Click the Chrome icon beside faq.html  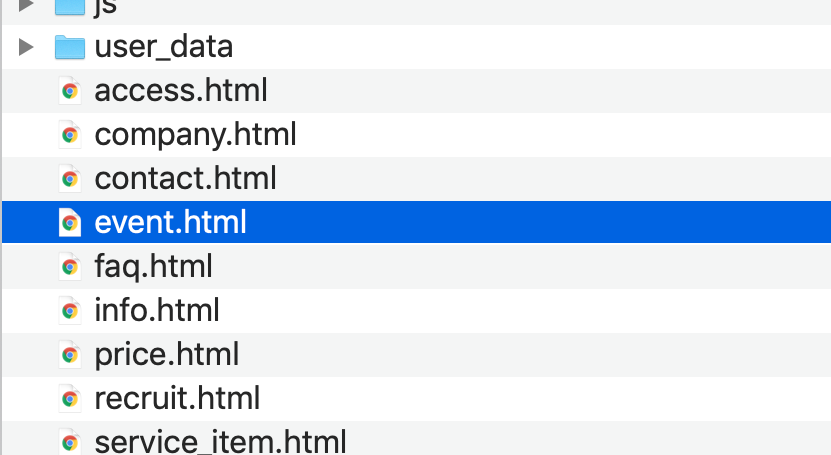tap(69, 266)
